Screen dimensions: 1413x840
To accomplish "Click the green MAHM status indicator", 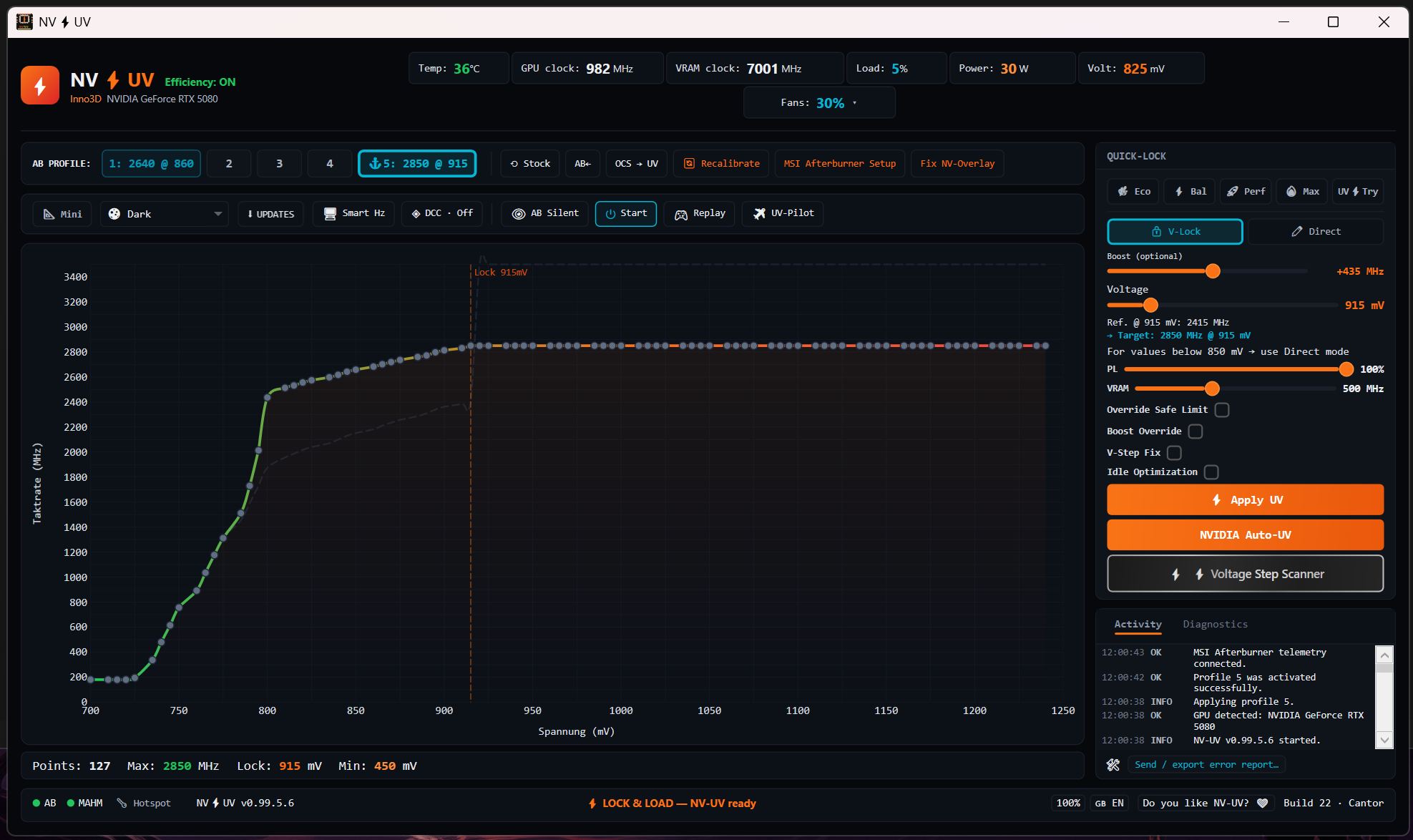I will [84, 804].
